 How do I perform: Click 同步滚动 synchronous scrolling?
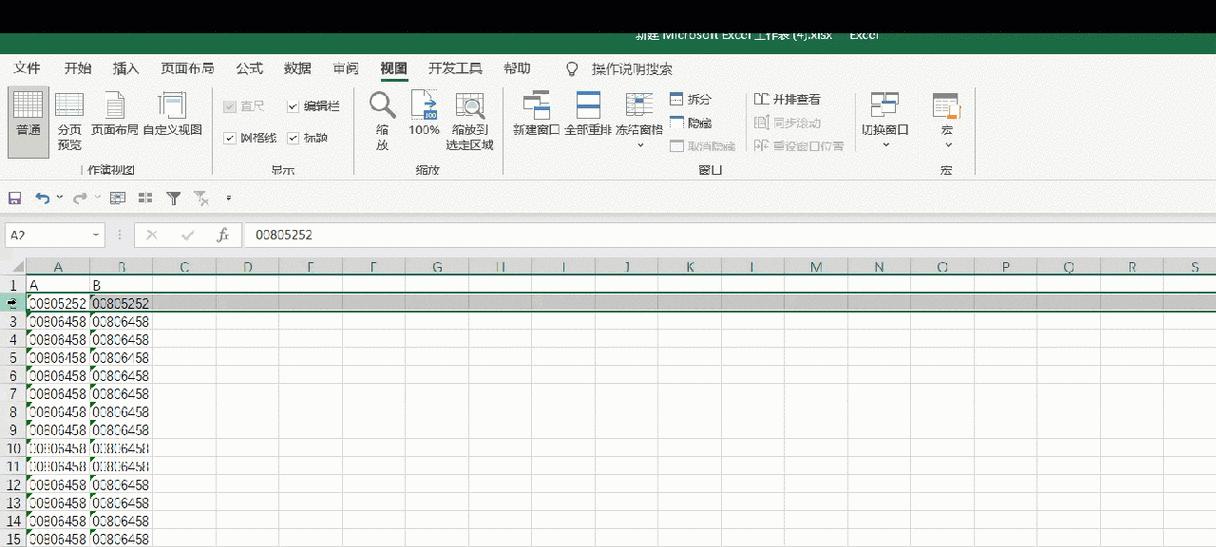tap(787, 122)
